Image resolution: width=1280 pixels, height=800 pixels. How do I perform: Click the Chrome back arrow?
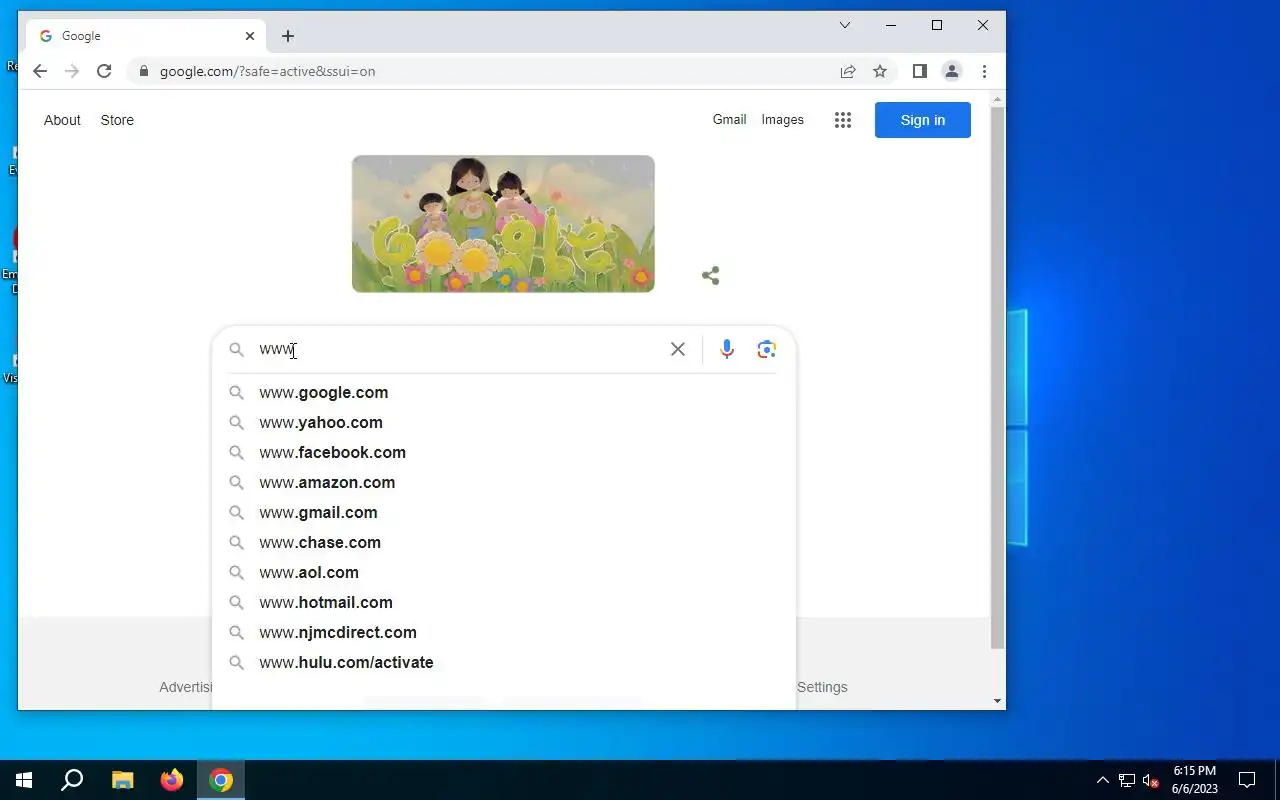pyautogui.click(x=40, y=71)
